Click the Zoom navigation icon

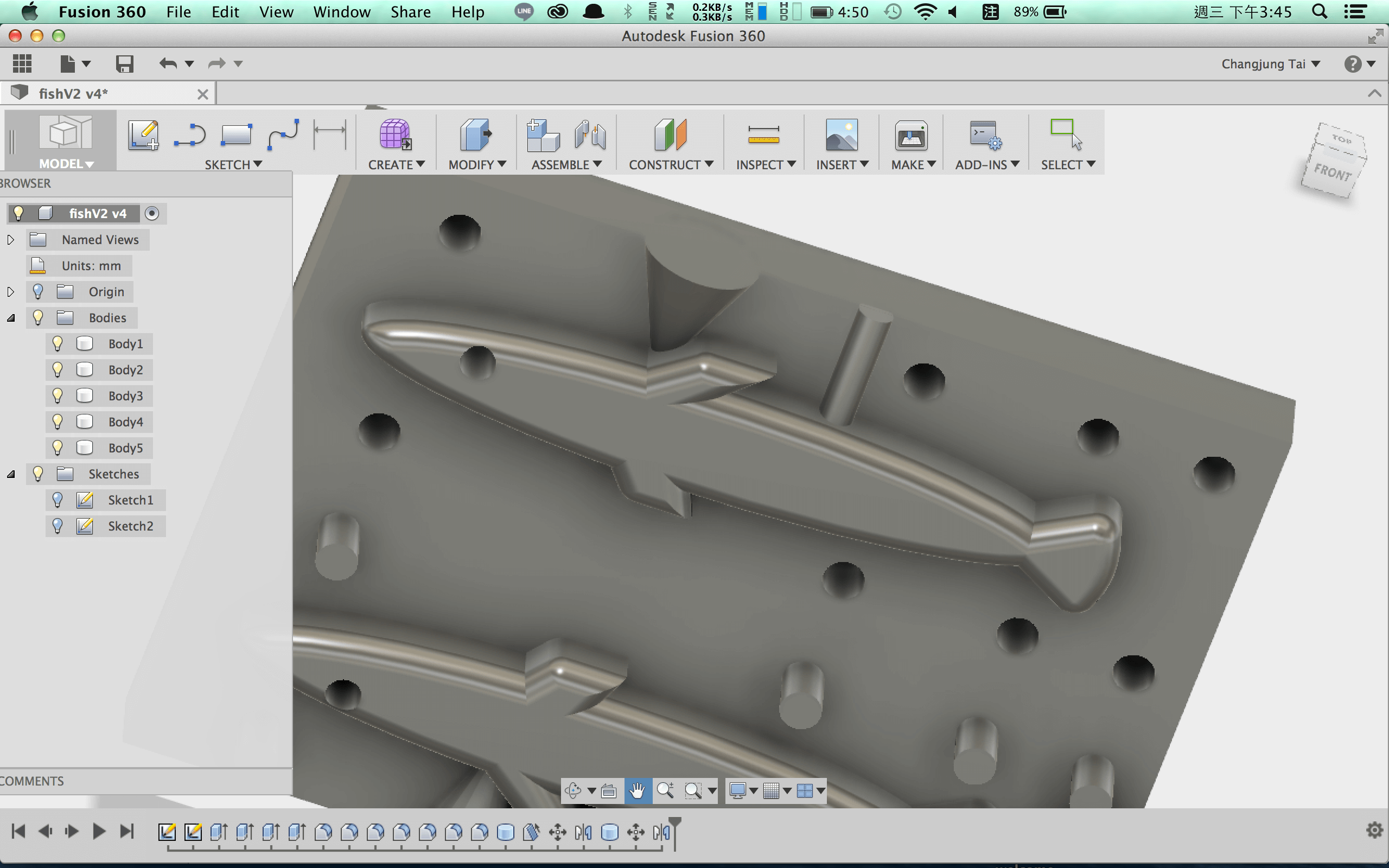(x=665, y=790)
